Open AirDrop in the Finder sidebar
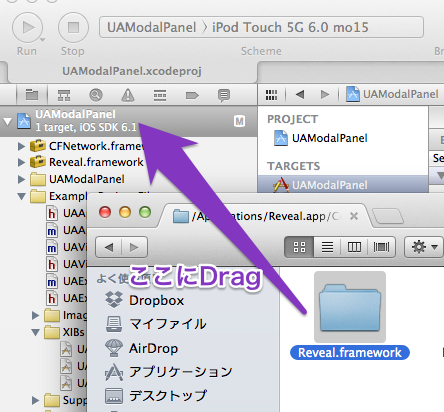The width and height of the screenshot is (444, 412). pos(141,348)
